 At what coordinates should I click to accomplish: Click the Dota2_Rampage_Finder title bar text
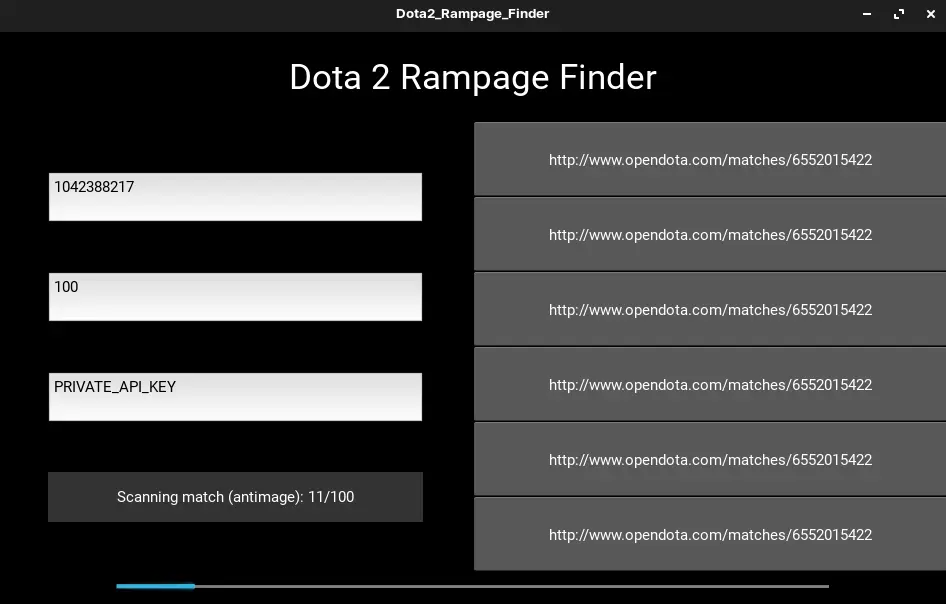472,14
